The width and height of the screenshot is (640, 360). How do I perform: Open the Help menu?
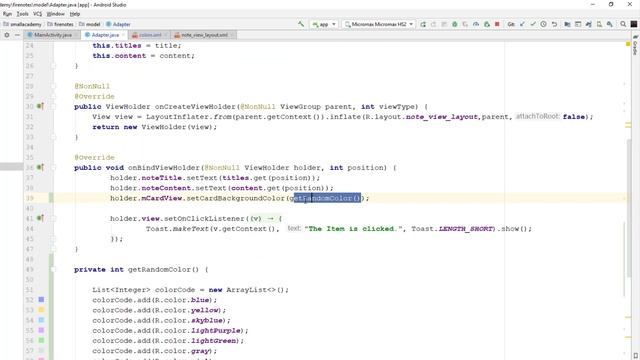coord(75,14)
